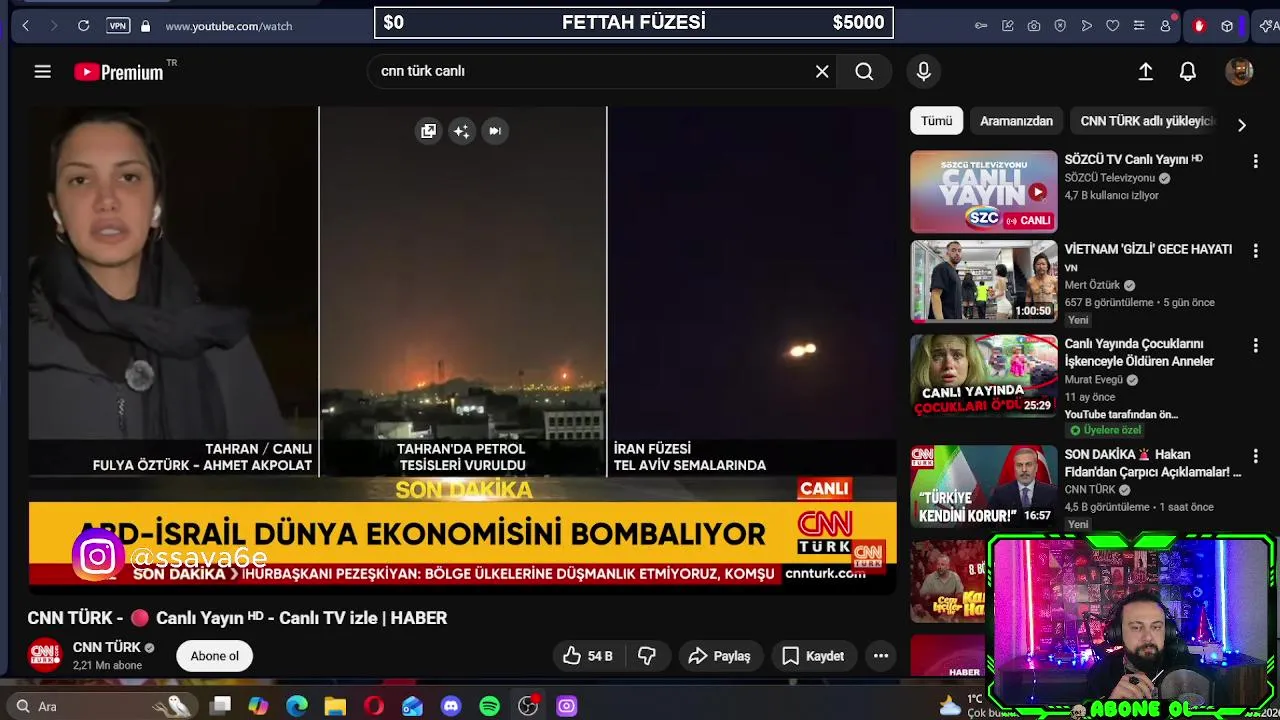Open bookmarks heart icon in the toolbar
Screen dimensions: 1280x720
pyautogui.click(x=1112, y=26)
